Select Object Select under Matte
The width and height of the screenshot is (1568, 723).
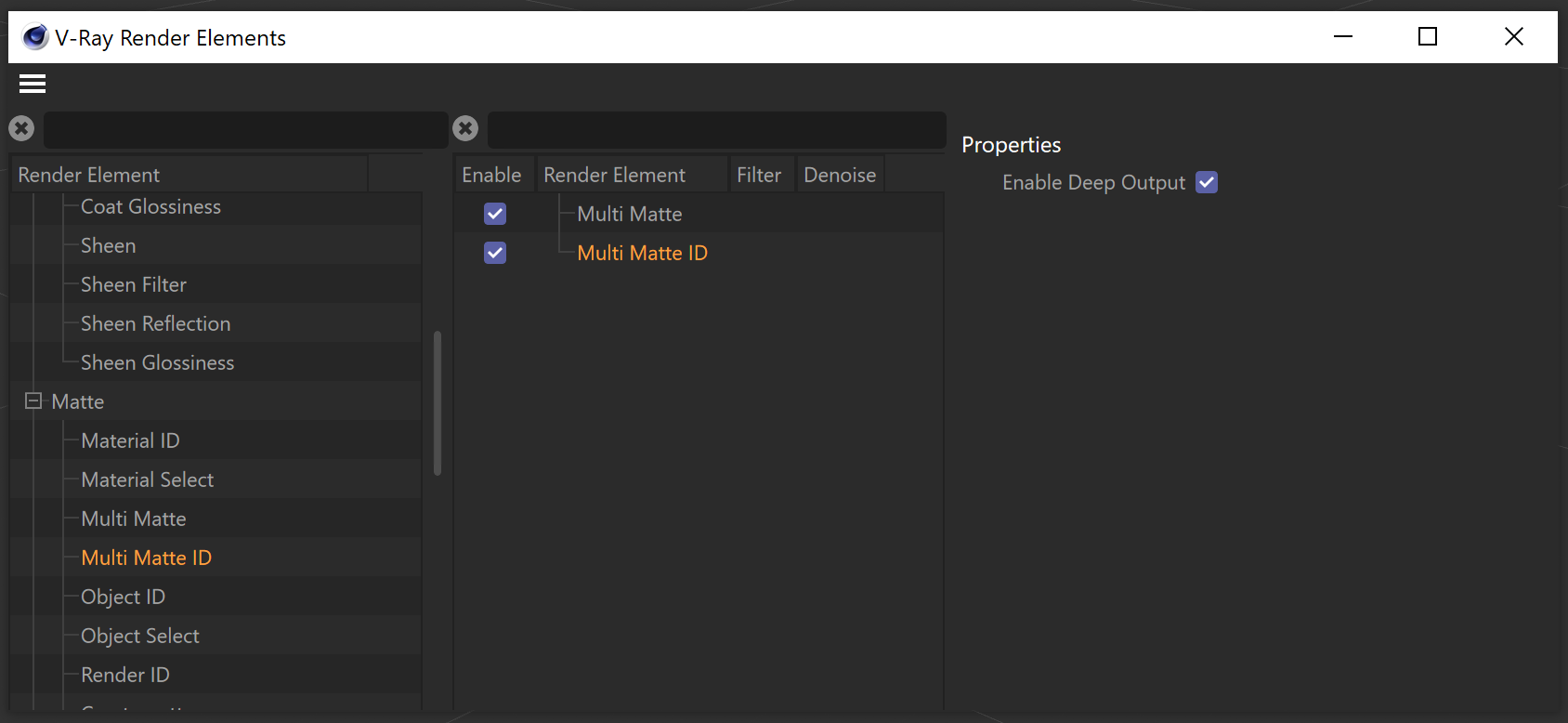[139, 636]
